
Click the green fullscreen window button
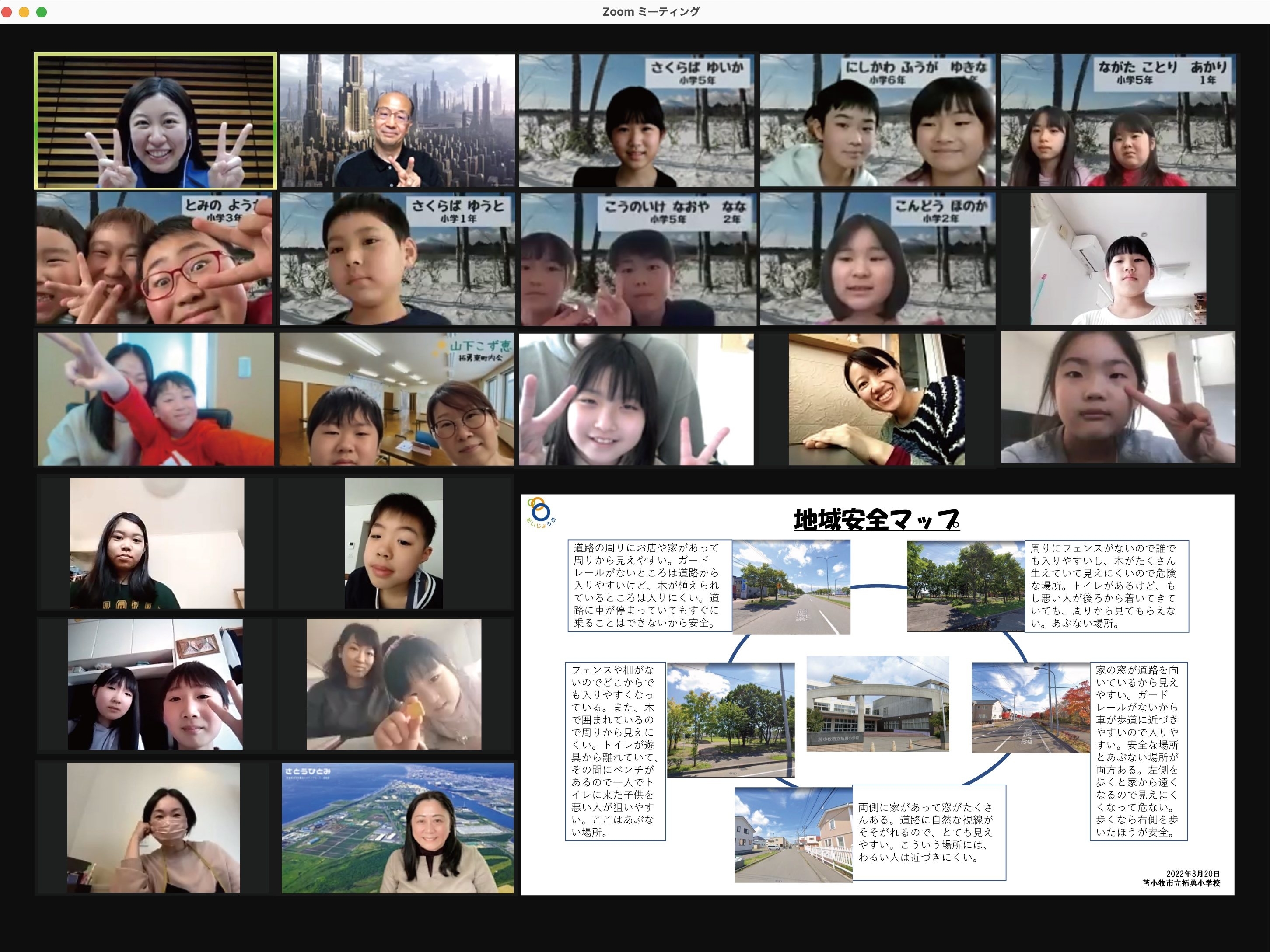coord(41,12)
